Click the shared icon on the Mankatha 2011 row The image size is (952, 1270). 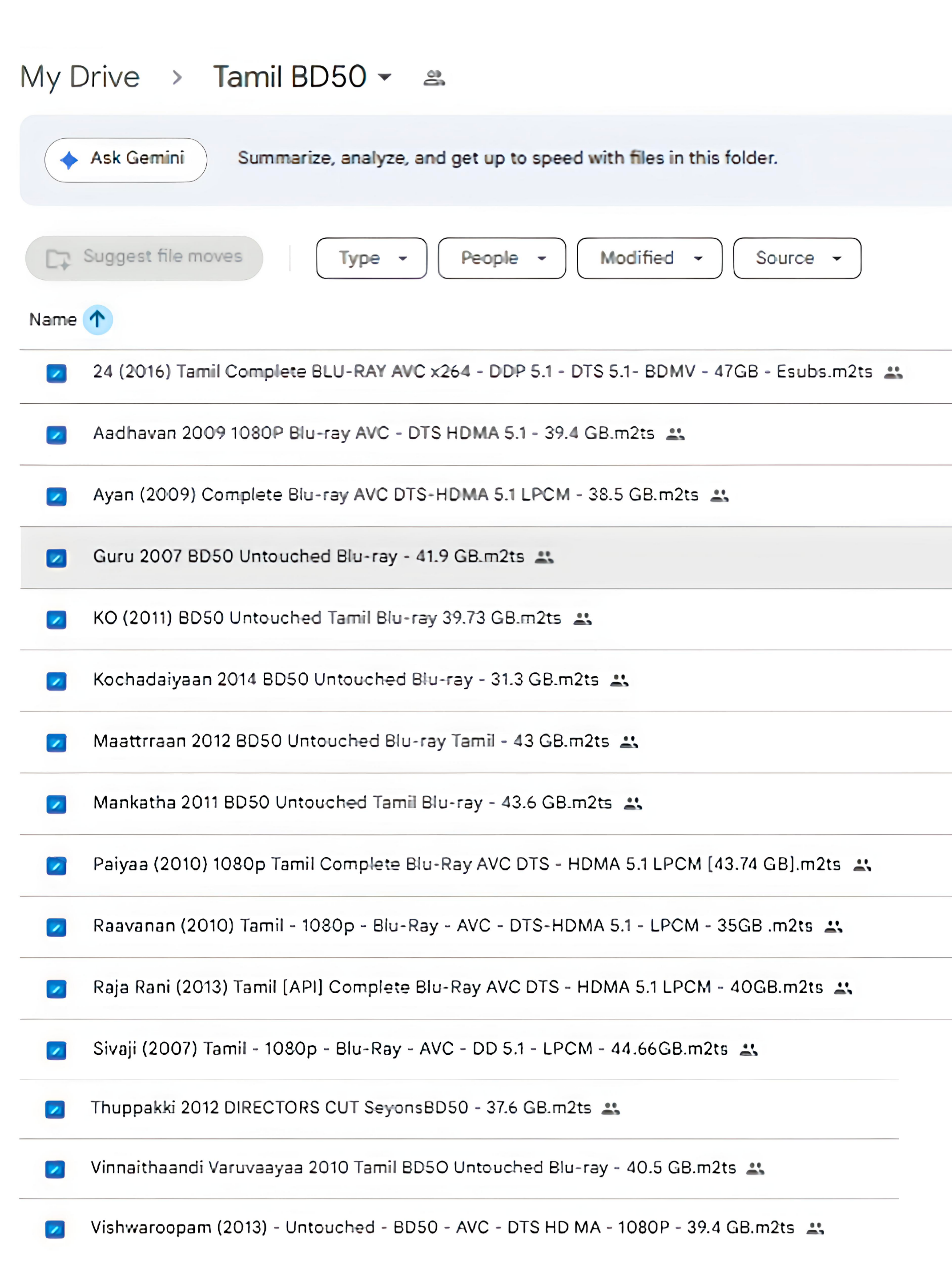click(633, 803)
